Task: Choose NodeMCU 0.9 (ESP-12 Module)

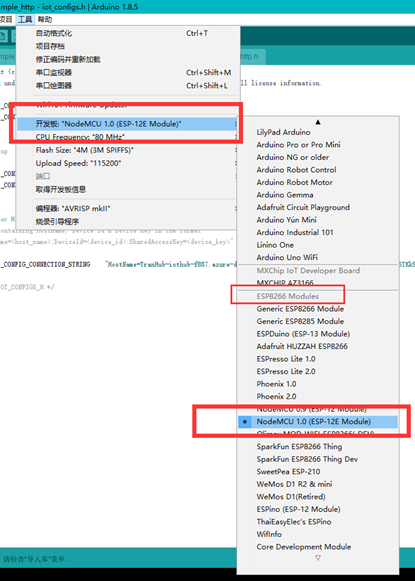Action: [x=318, y=409]
